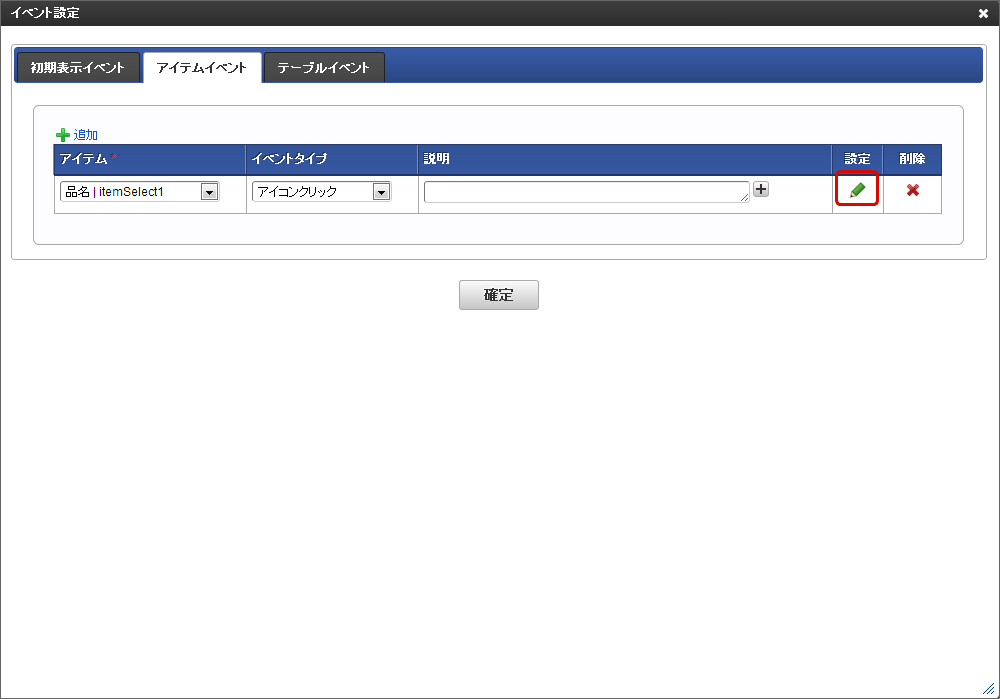Click the dialog resize grip corner
Screen dimensions: 1000x699
pyautogui.click(x=989, y=688)
